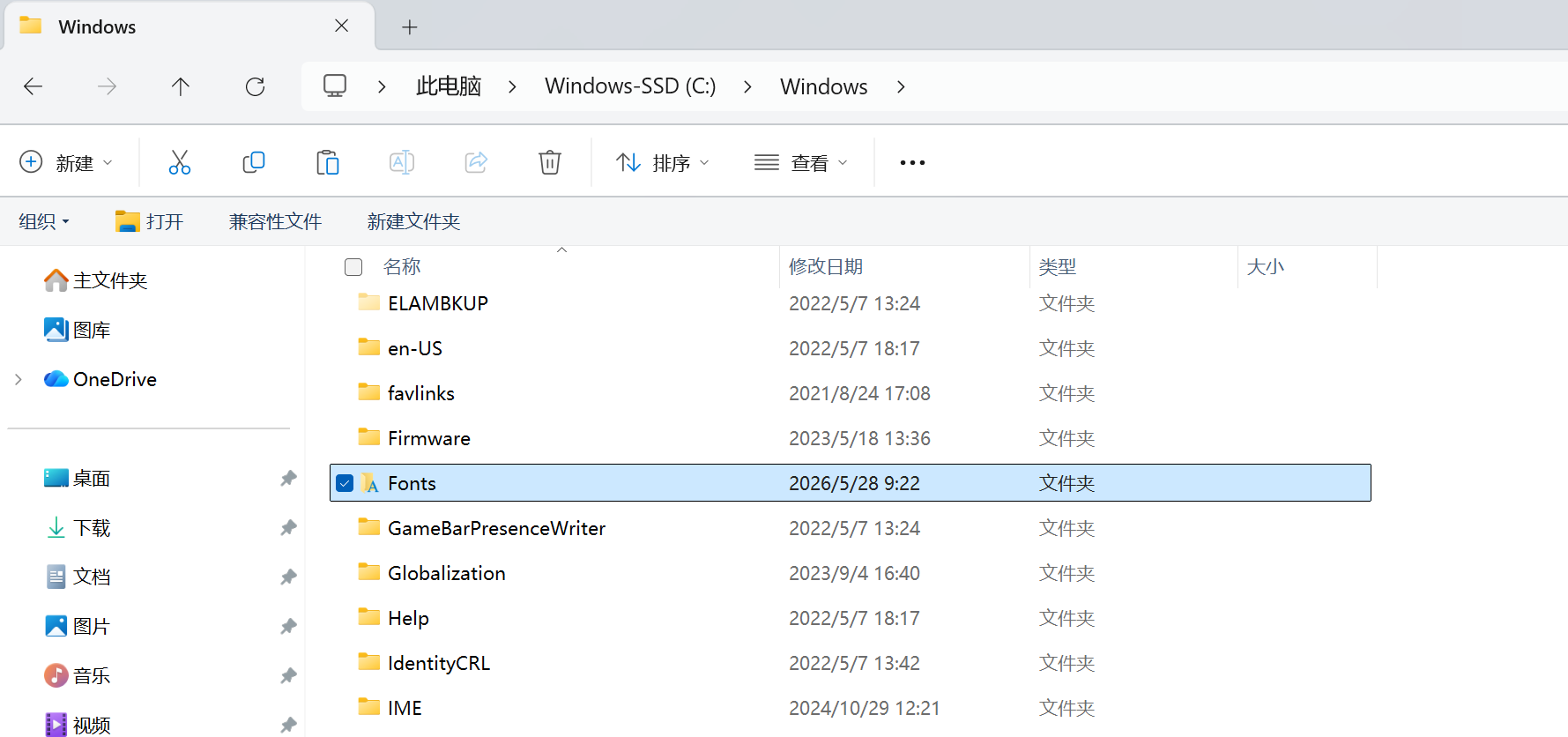Open 主文件夹 in the sidebar
This screenshot has height=737, width=1568.
pos(95,280)
